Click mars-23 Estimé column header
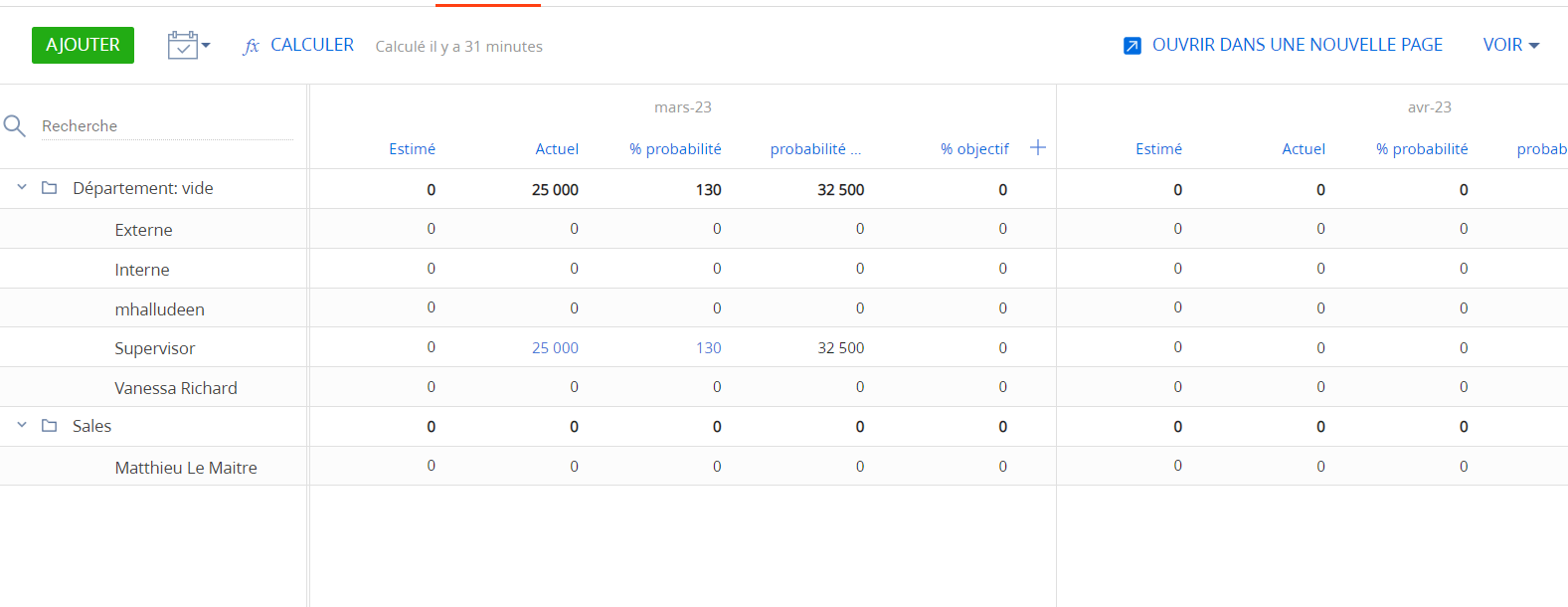 [x=412, y=149]
